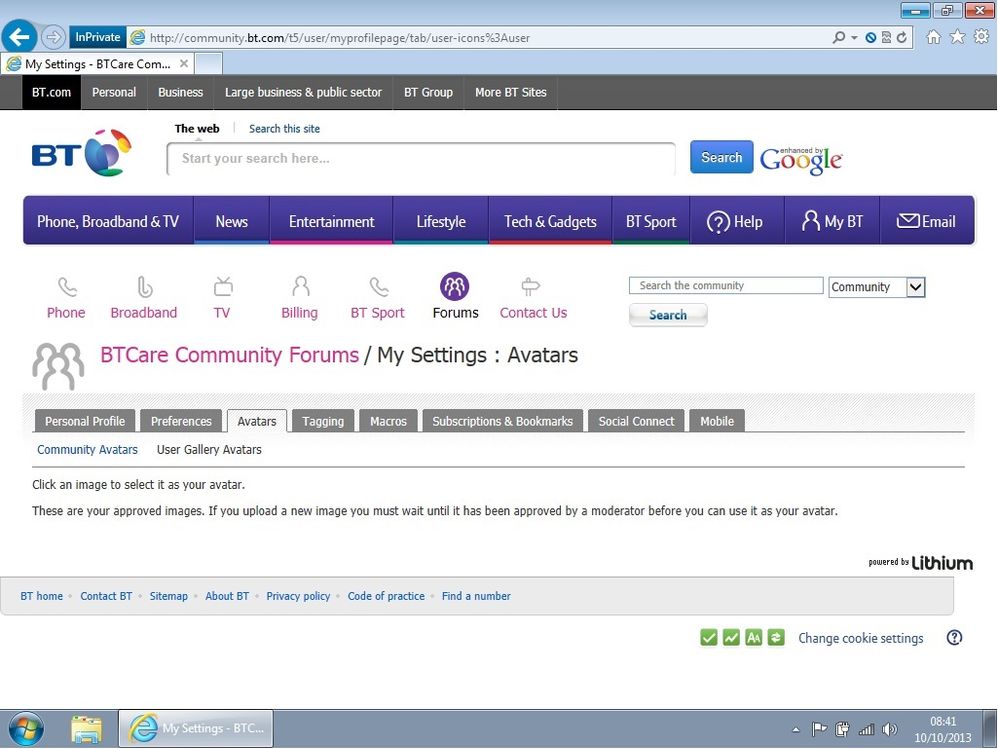Open Community Avatars sub-tab
The image size is (998, 749).
87,449
